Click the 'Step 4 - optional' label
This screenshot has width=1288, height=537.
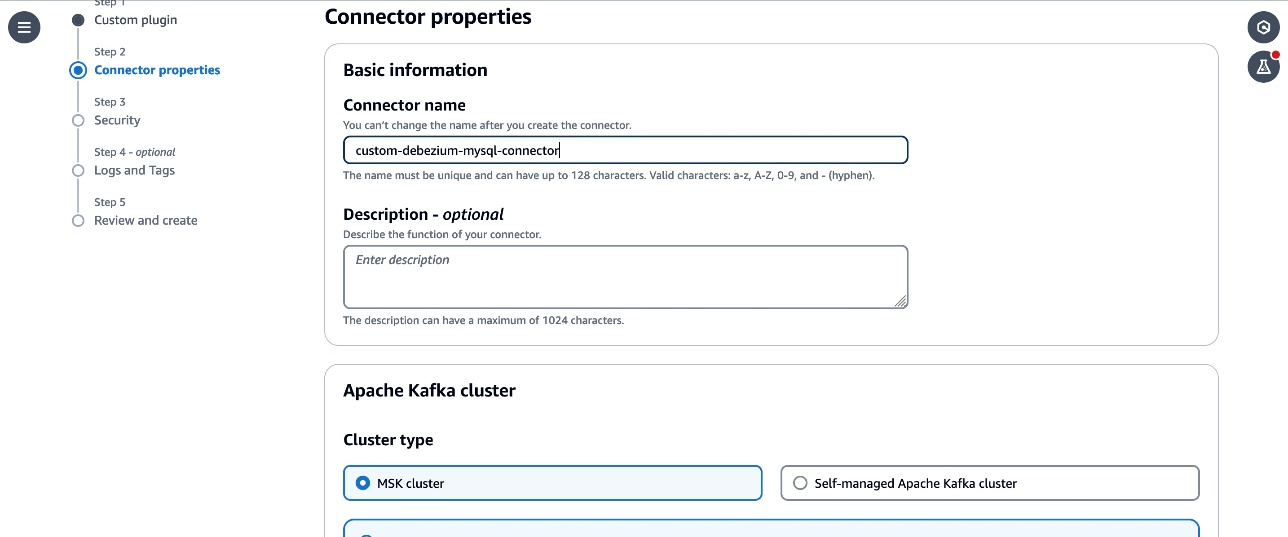click(x=135, y=152)
